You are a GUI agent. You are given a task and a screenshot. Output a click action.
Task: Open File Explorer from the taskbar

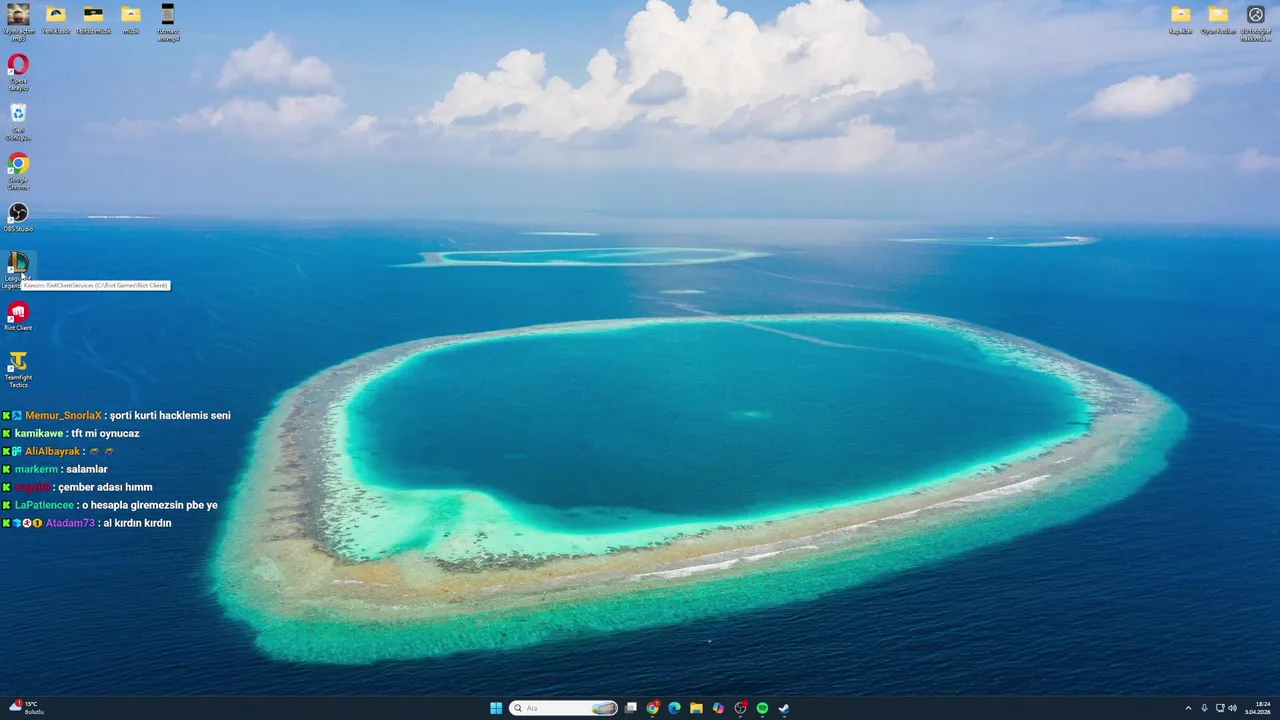[x=696, y=708]
